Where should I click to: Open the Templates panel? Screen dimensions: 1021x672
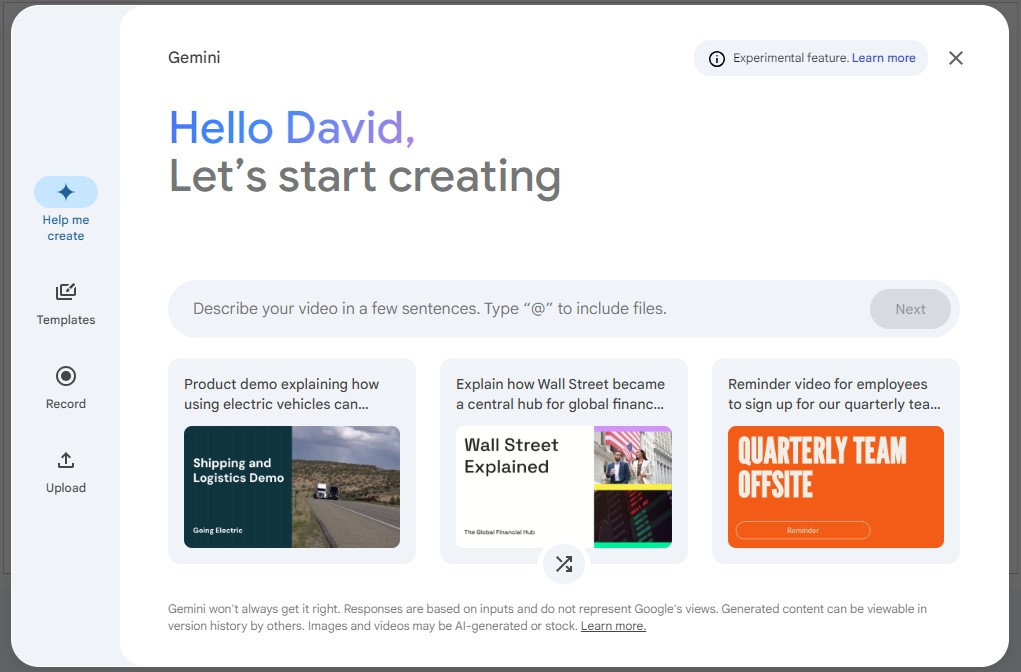(x=65, y=302)
